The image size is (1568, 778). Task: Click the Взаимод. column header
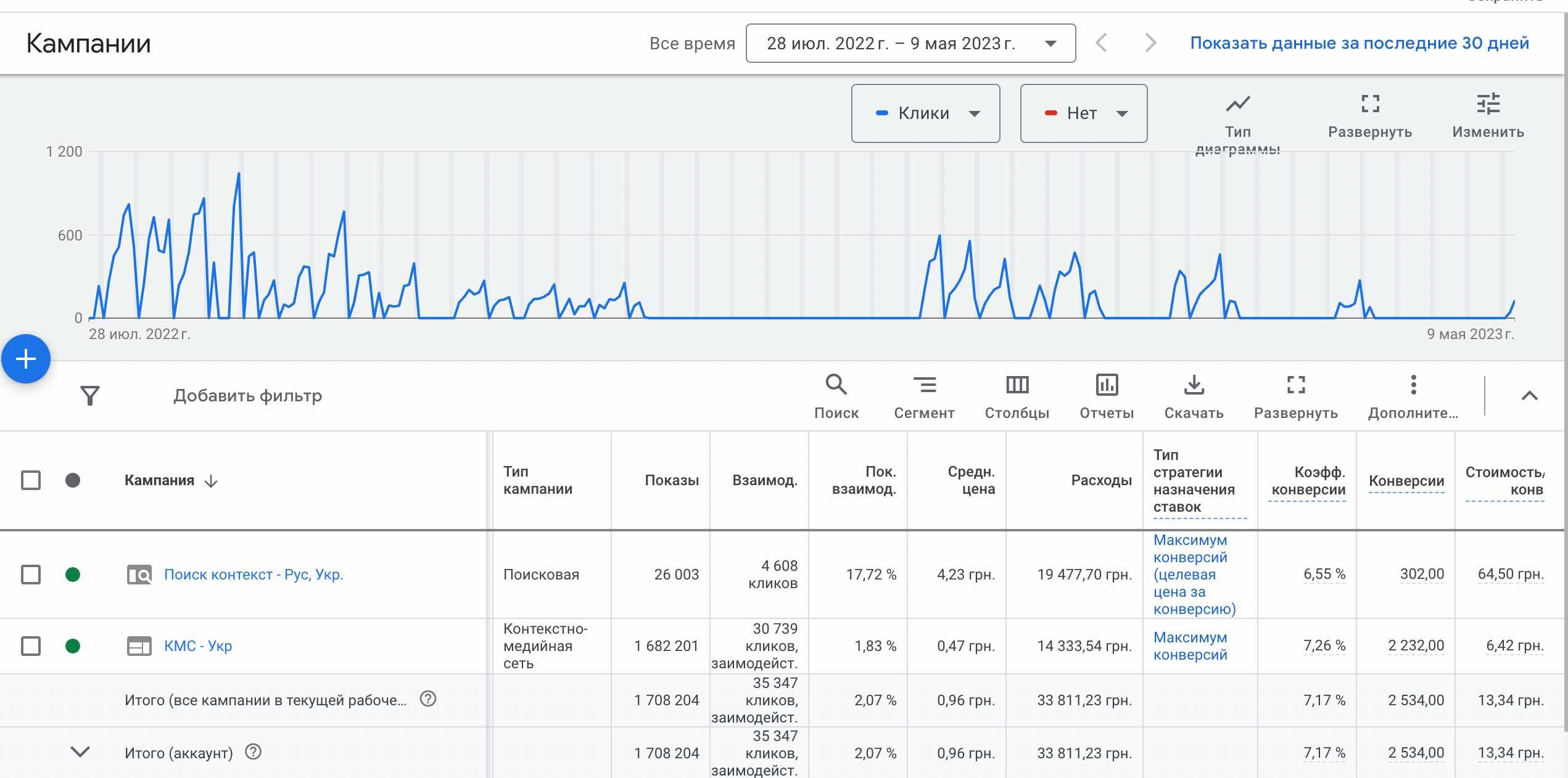765,480
